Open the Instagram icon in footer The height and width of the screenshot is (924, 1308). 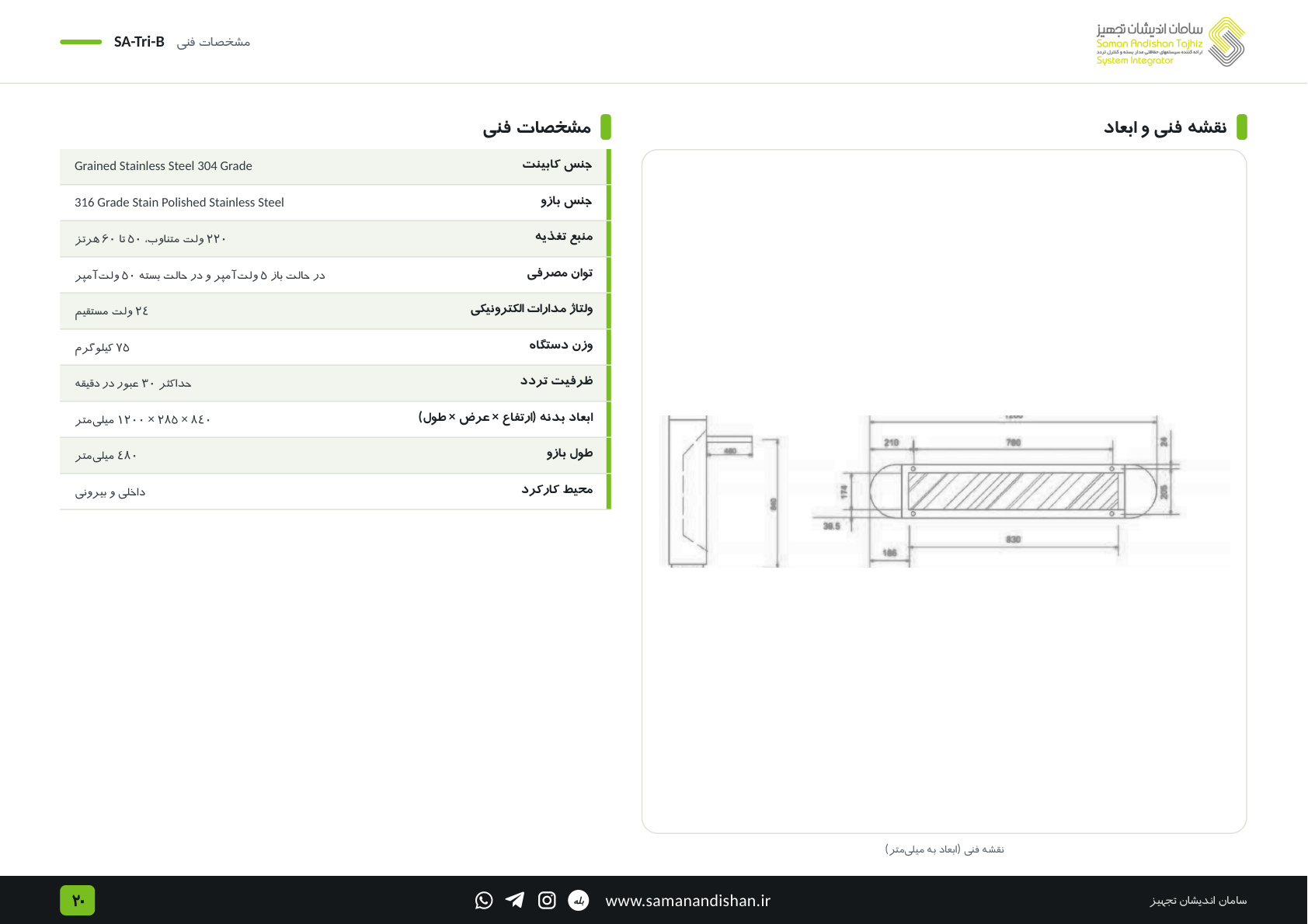tap(547, 900)
